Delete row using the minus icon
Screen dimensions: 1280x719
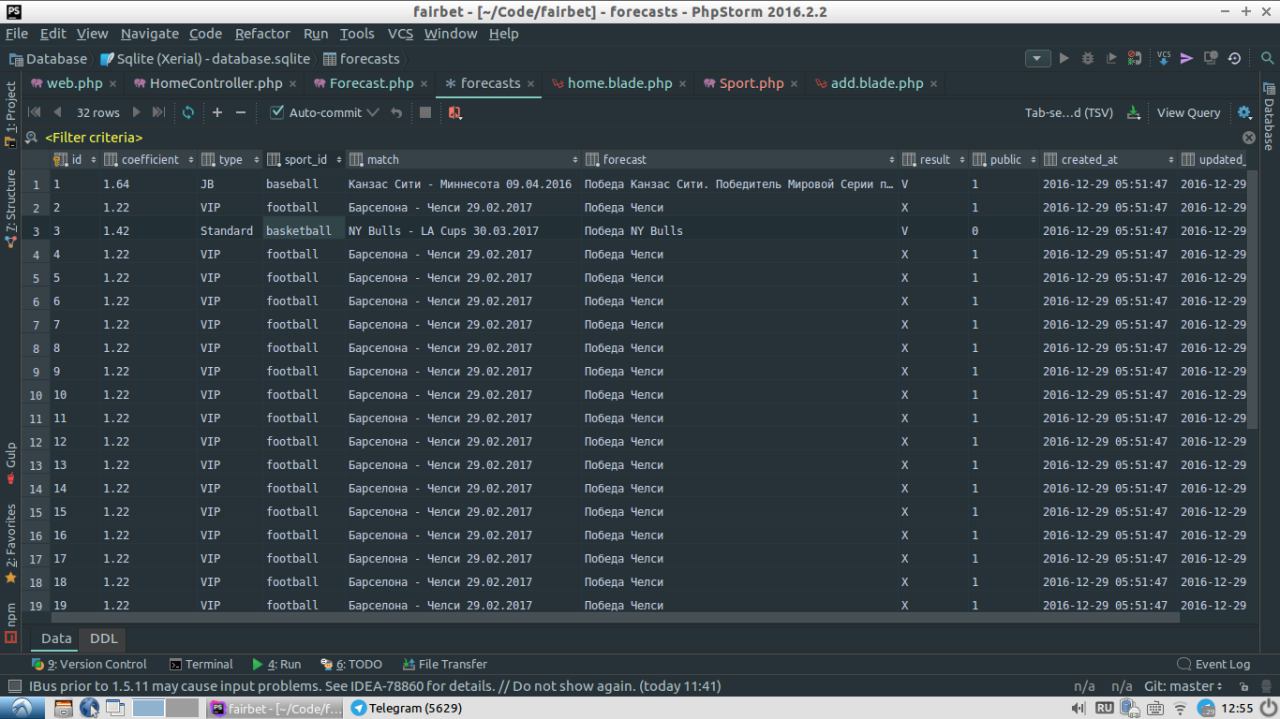[x=240, y=113]
